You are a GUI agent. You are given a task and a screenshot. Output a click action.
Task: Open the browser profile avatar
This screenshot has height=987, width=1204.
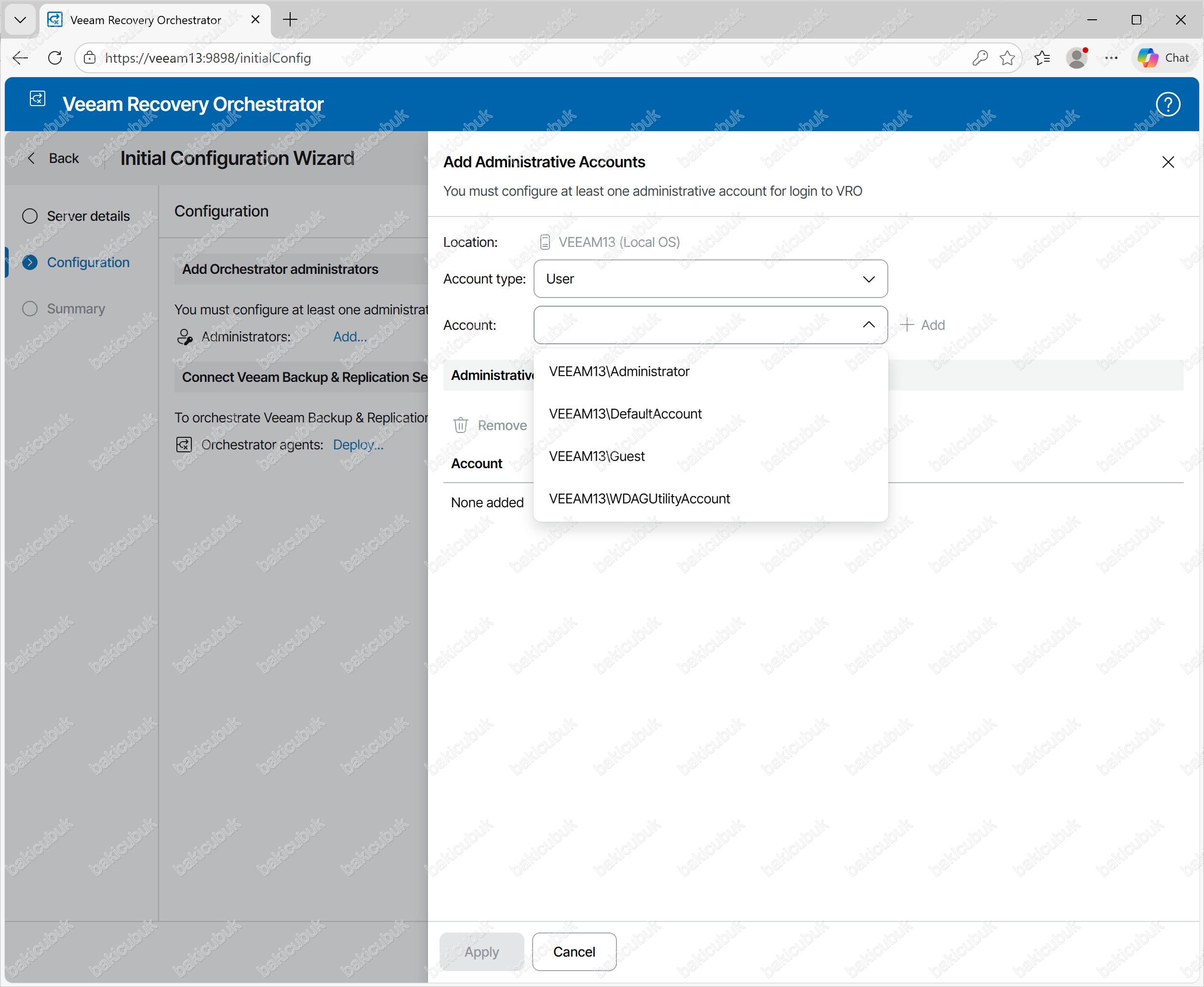point(1076,58)
